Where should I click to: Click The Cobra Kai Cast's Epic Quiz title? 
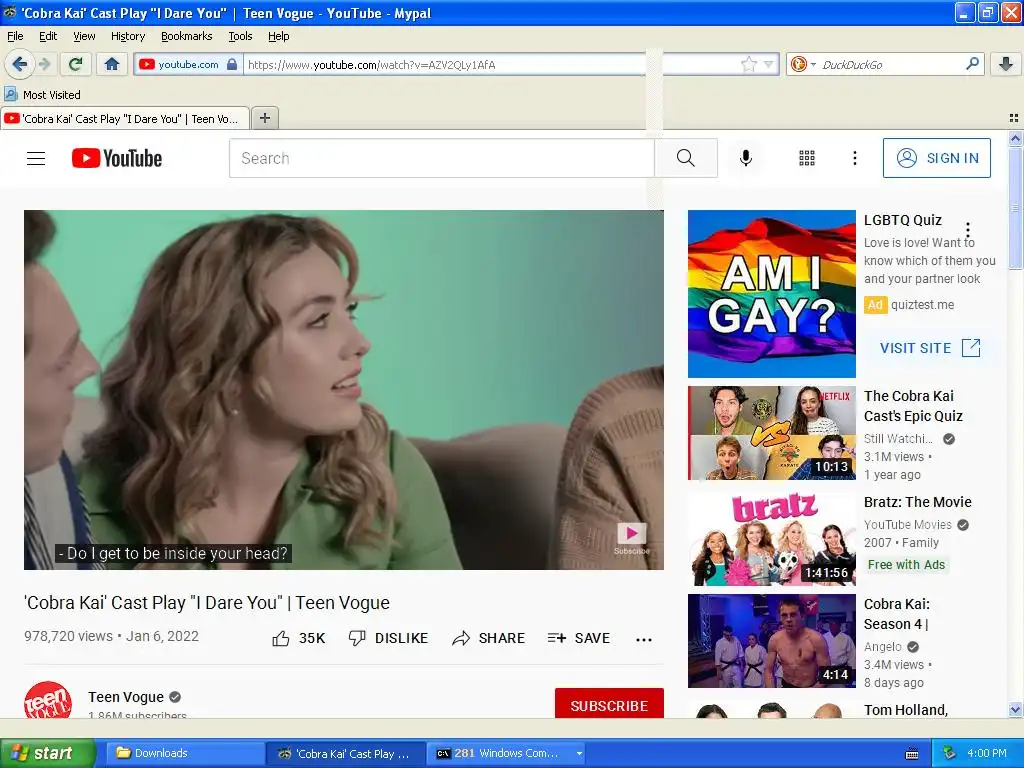pyautogui.click(x=913, y=406)
